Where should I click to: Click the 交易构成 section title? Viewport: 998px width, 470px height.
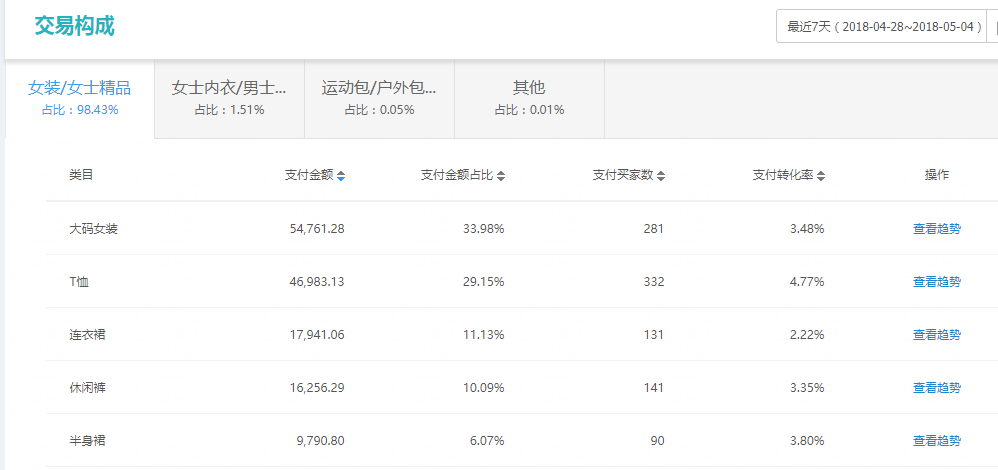74,26
